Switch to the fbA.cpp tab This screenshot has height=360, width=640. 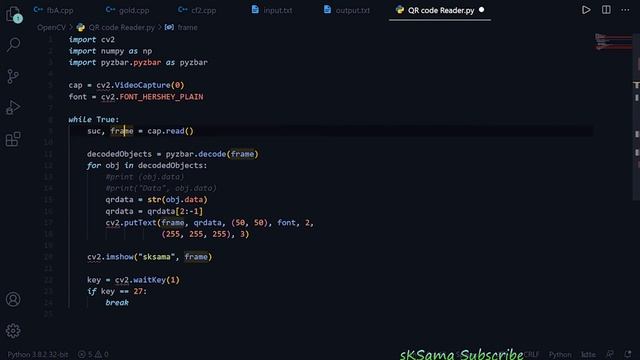point(53,10)
